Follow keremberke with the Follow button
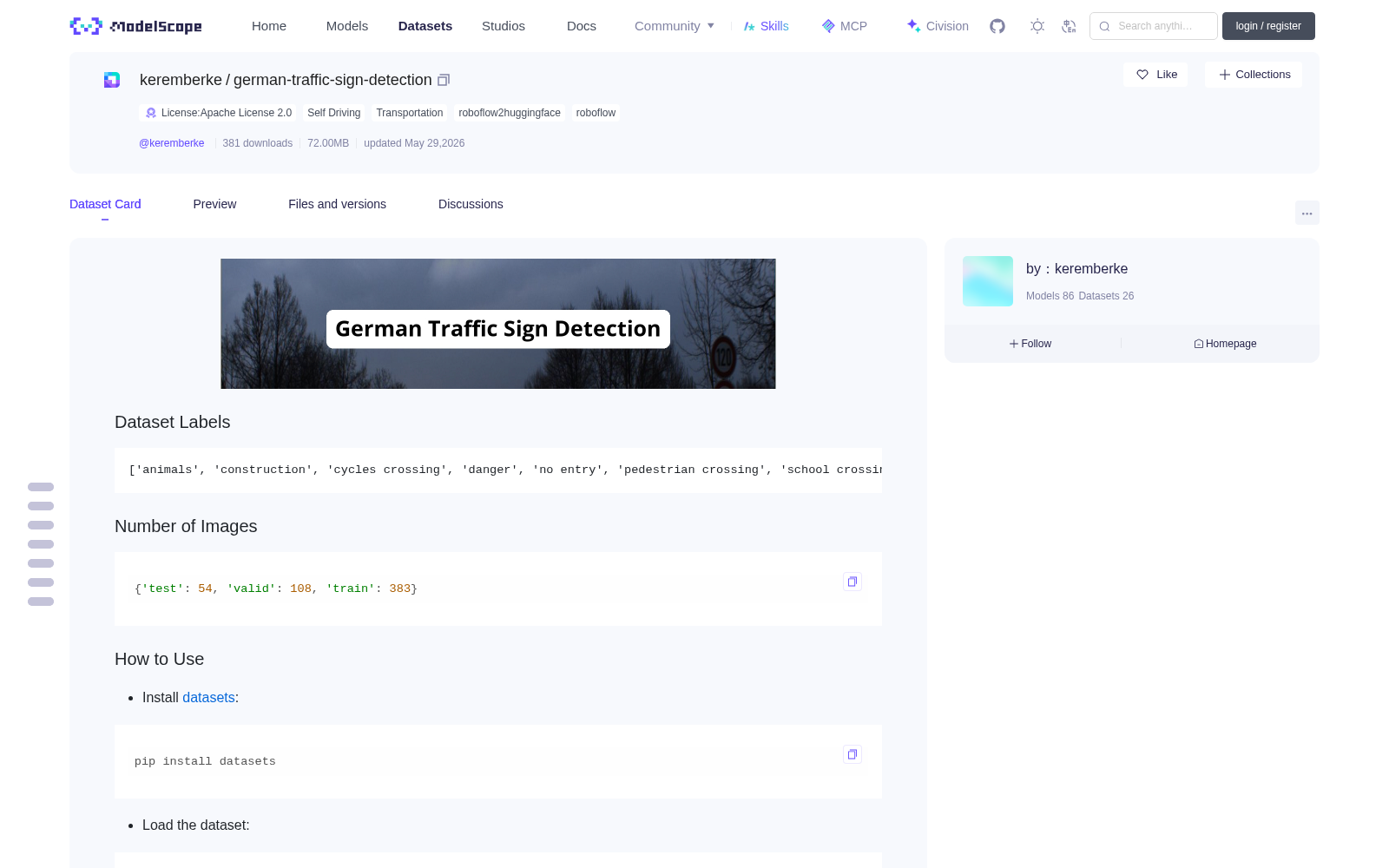Screen dimensions: 1389x868 pyautogui.click(x=1030, y=344)
